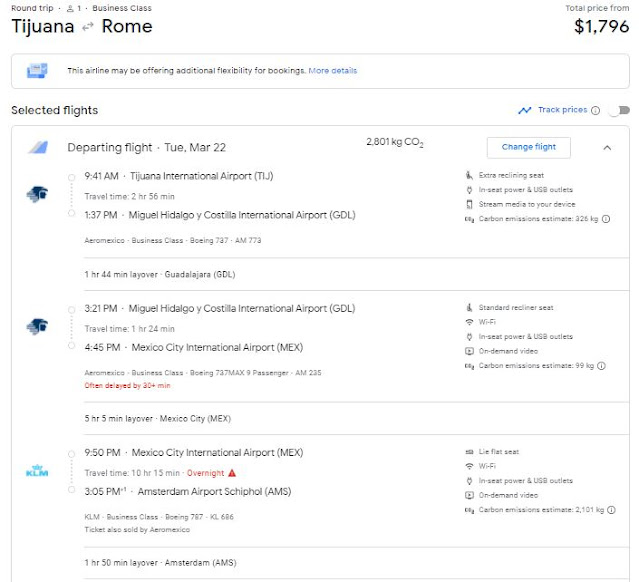Viewport: 639px width, 582px height.
Task: Open the More details link
Action: click(x=333, y=71)
